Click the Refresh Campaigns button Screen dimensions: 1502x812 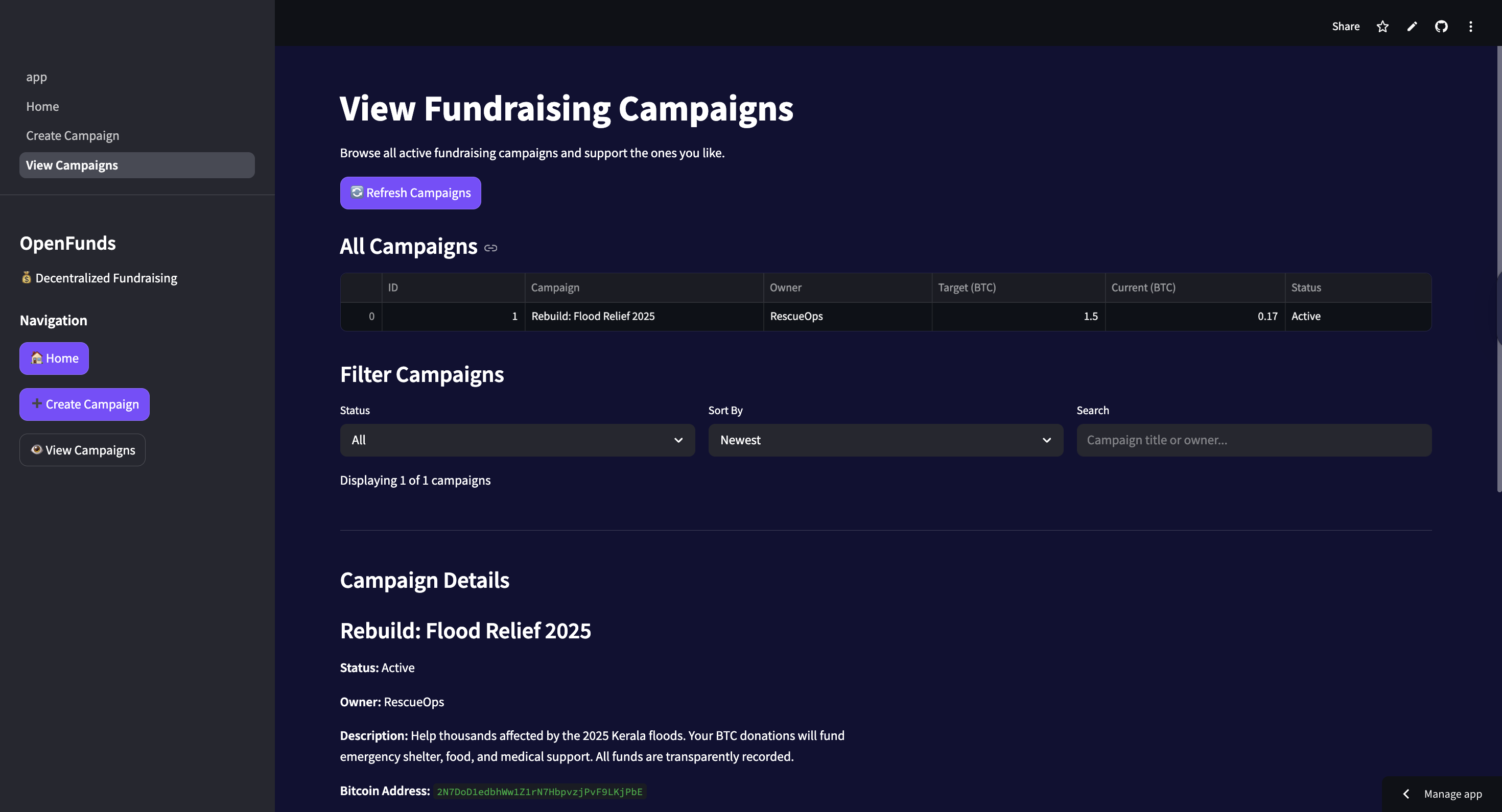pos(410,193)
